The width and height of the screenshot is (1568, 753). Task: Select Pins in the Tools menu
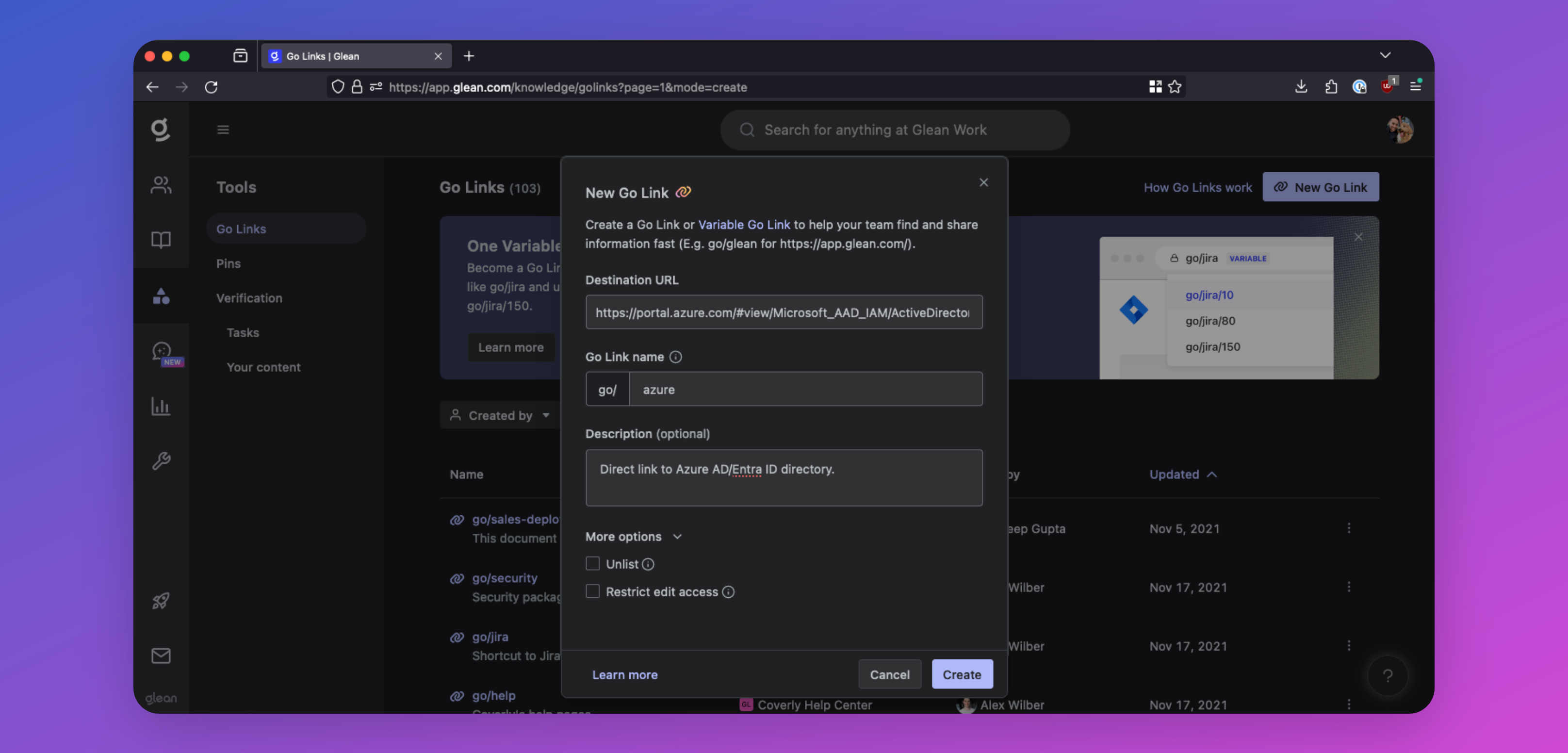228,263
